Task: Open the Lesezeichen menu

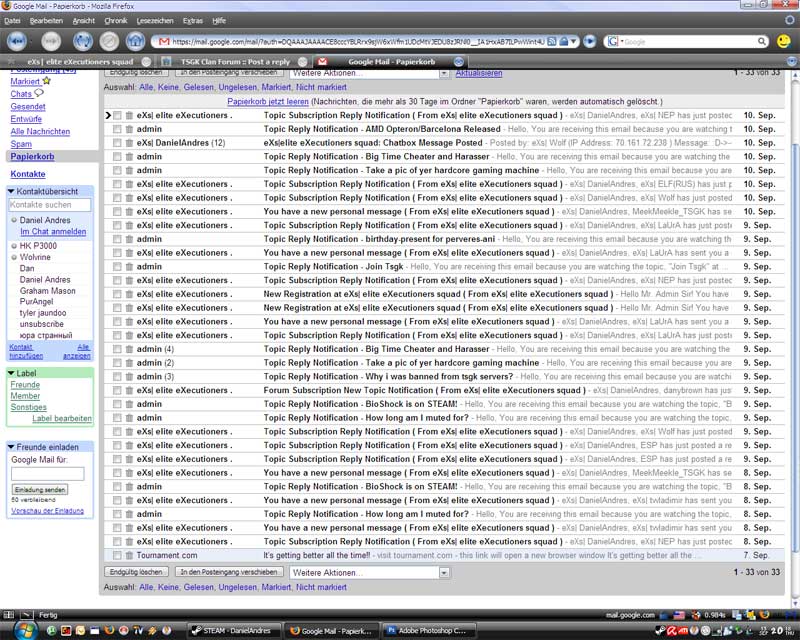Action: click(154, 20)
